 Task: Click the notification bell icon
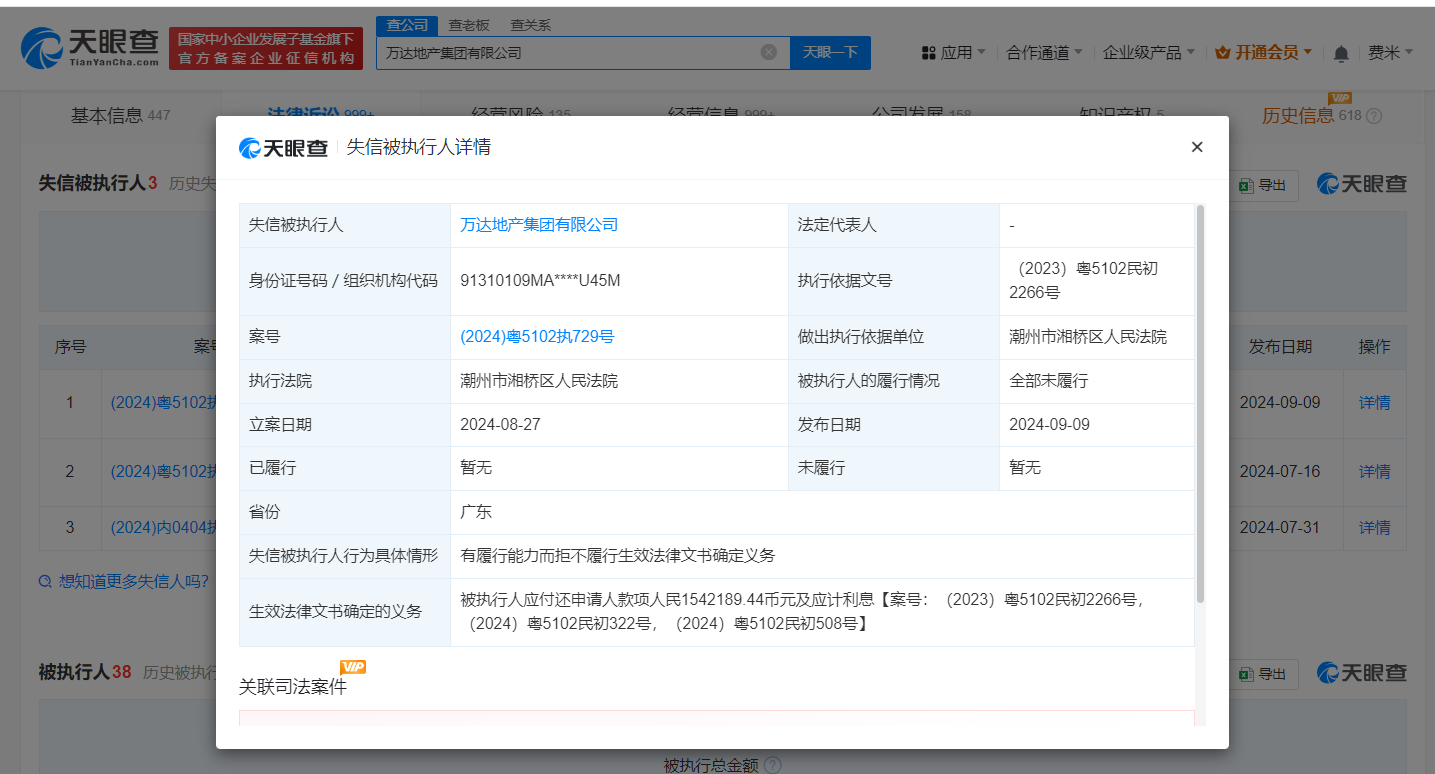(x=1340, y=52)
